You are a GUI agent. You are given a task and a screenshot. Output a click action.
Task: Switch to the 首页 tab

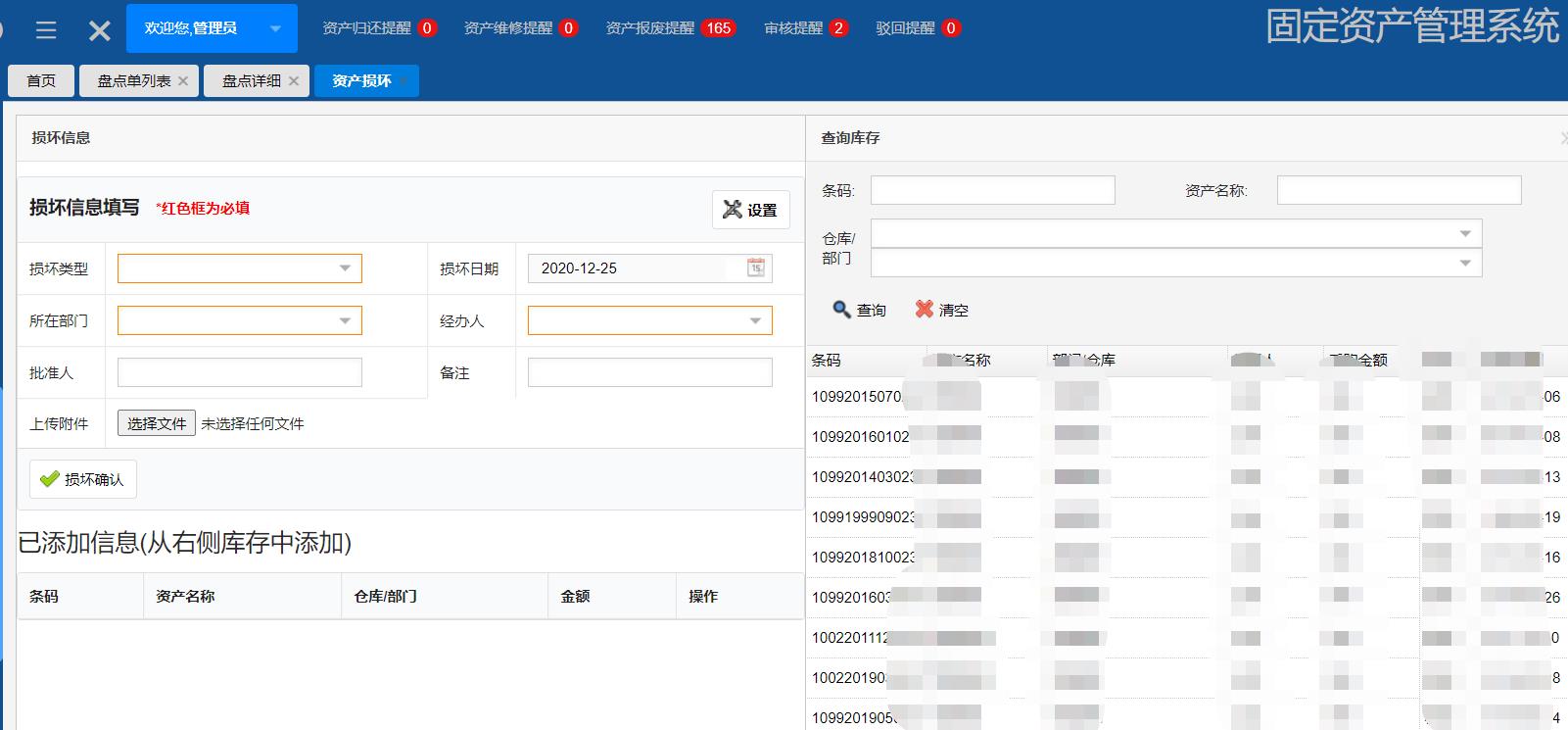pyautogui.click(x=41, y=81)
